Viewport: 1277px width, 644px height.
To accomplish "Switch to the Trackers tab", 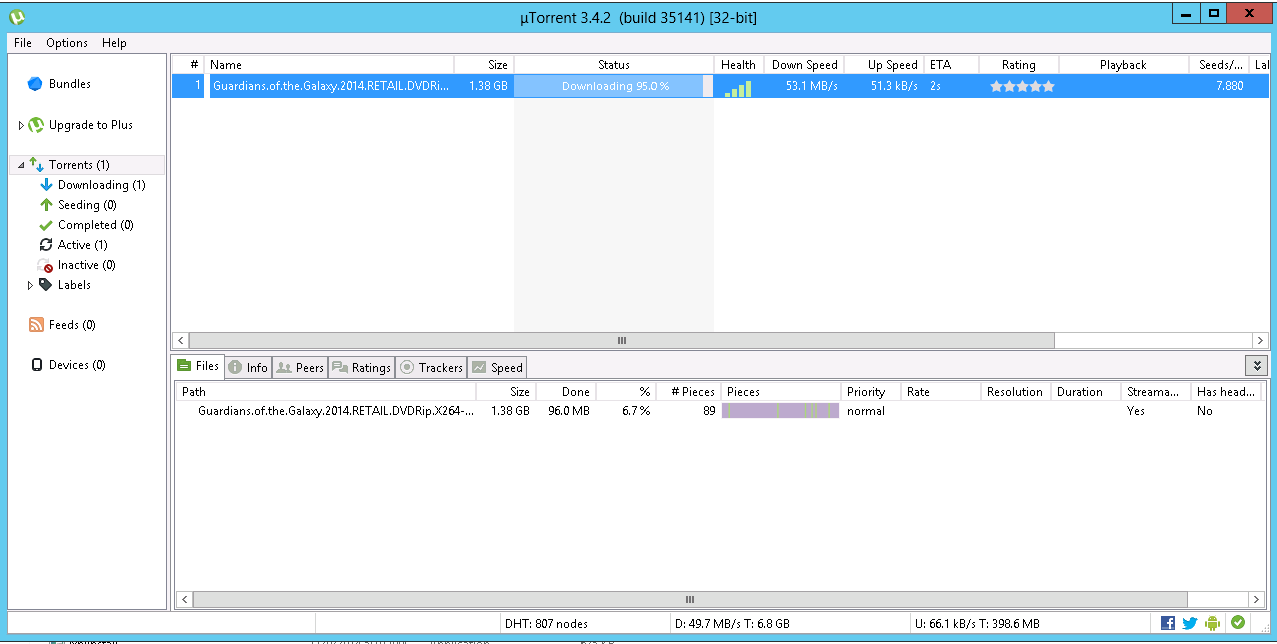I will pyautogui.click(x=432, y=367).
